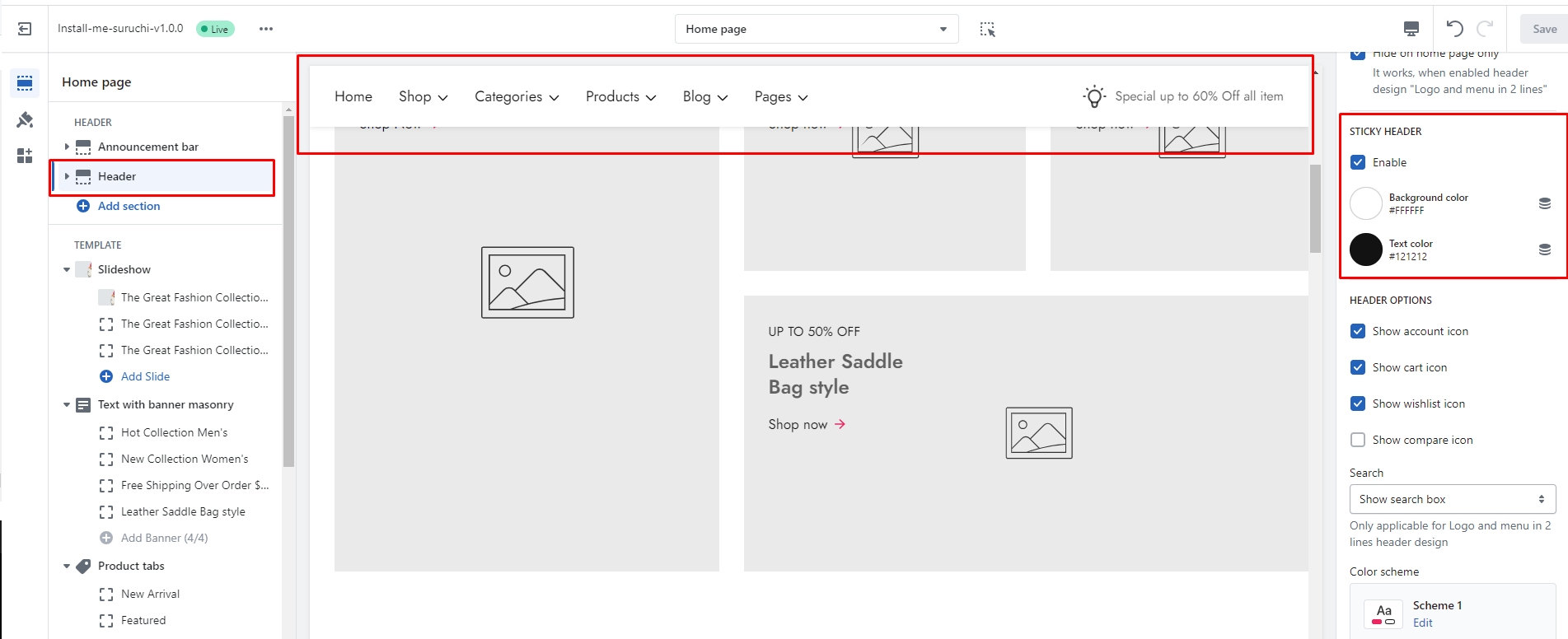Open the app embeds icon

tap(25, 156)
